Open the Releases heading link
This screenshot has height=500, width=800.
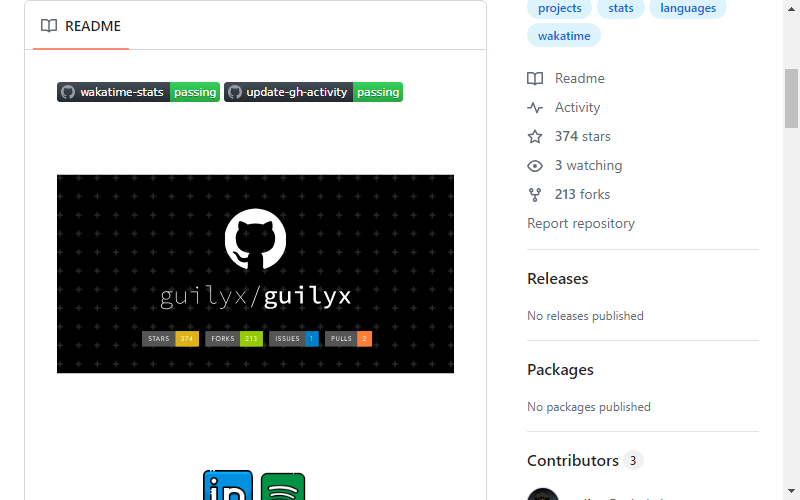pyautogui.click(x=558, y=279)
